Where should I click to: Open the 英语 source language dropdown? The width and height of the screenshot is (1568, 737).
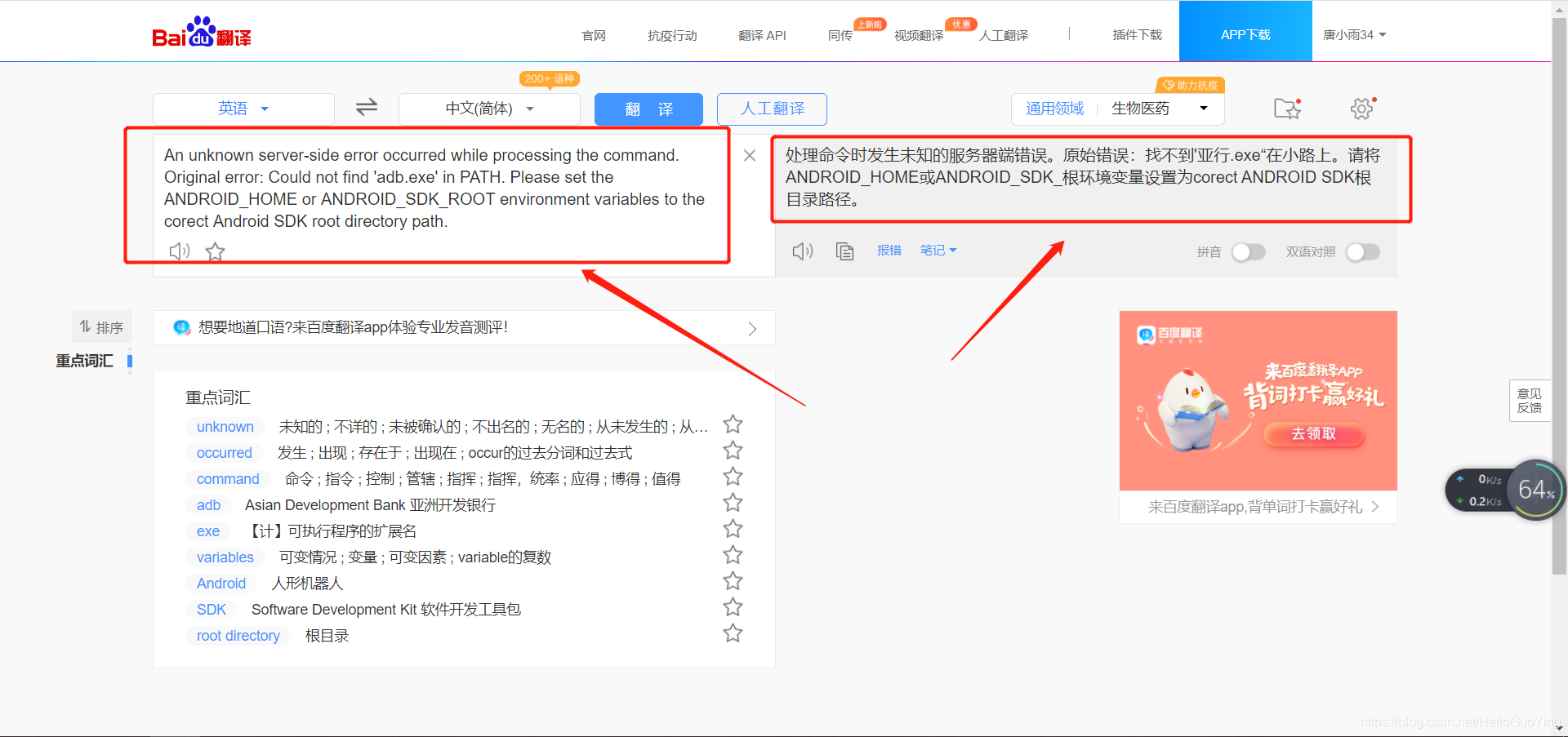coord(243,109)
